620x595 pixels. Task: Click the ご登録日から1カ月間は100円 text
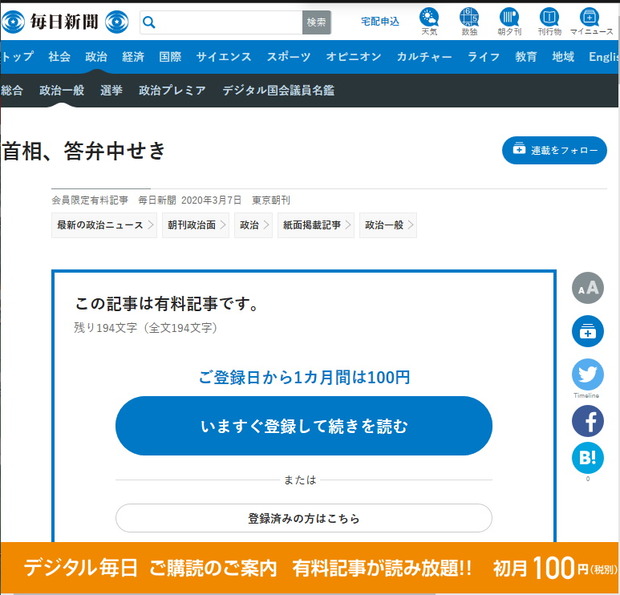[x=304, y=377]
